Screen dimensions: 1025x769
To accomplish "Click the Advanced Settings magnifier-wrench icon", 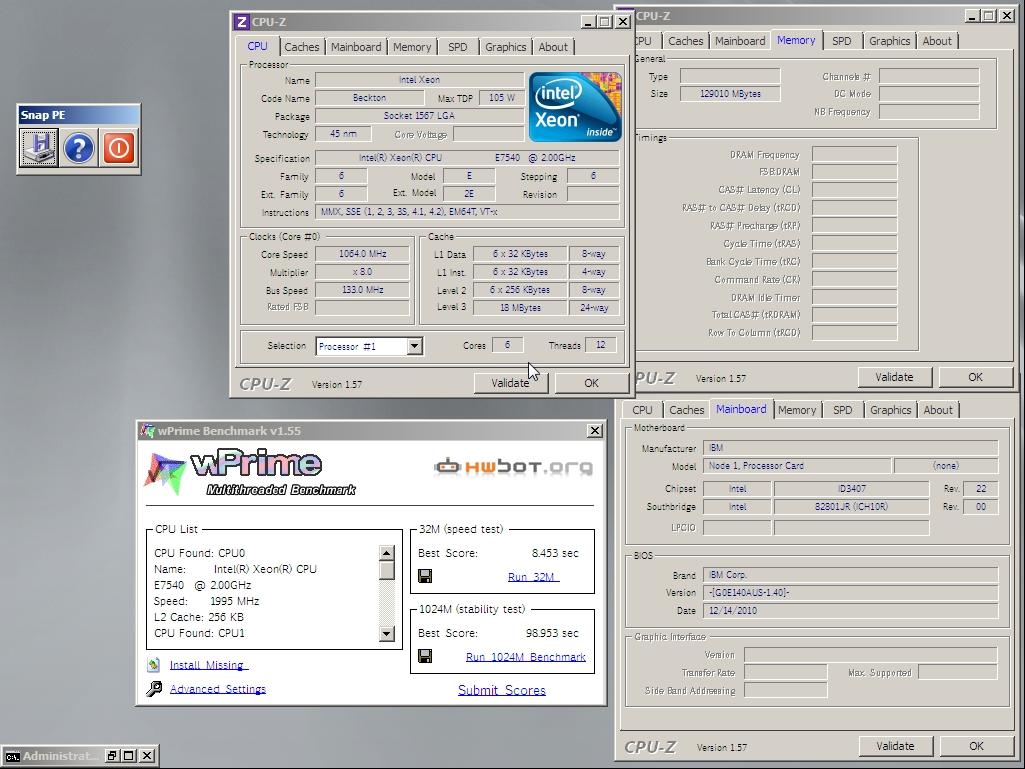I will (x=154, y=689).
